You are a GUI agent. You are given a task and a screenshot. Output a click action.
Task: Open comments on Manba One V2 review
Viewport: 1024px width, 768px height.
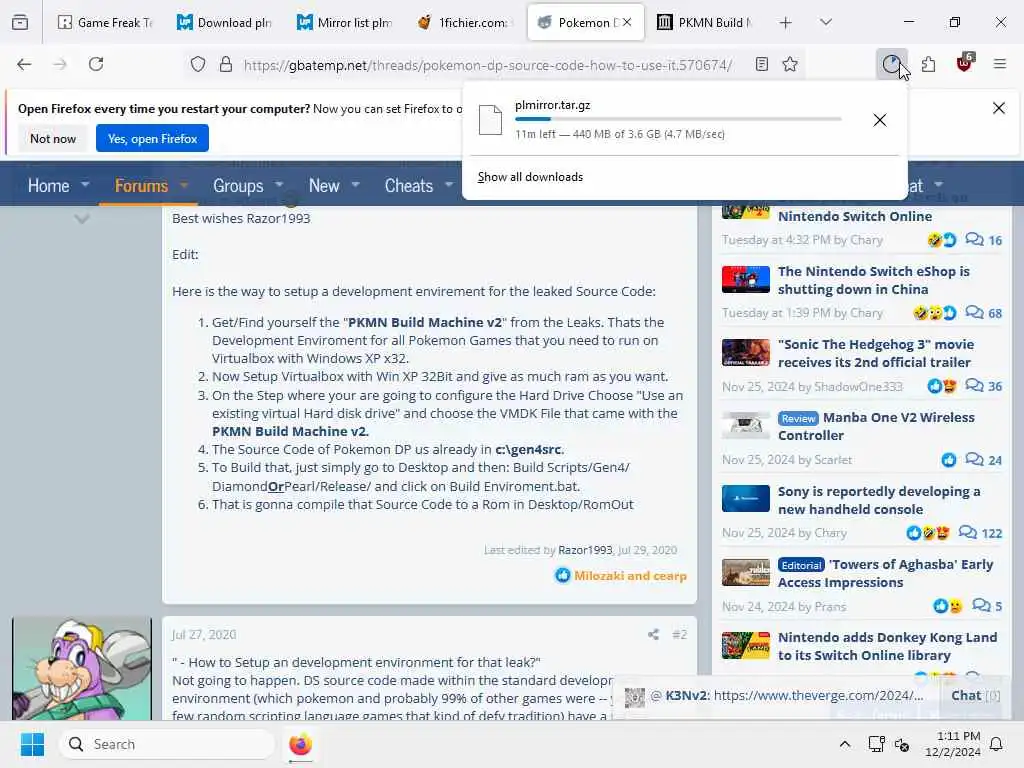[x=984, y=460]
